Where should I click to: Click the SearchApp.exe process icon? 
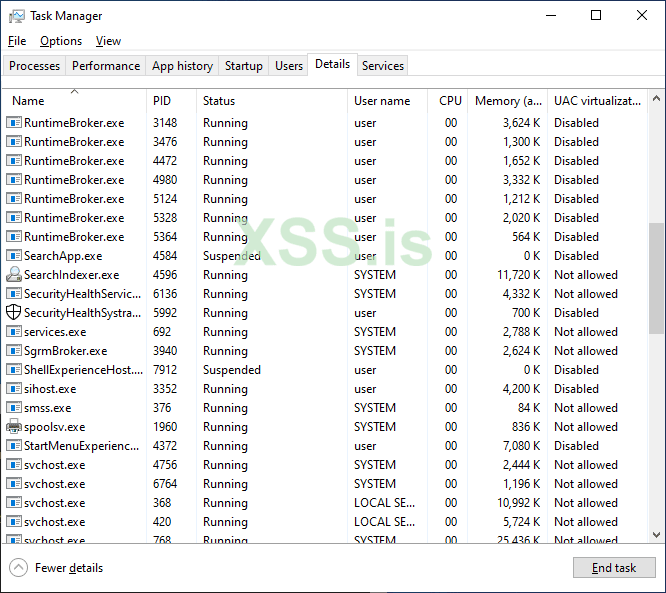(x=14, y=256)
